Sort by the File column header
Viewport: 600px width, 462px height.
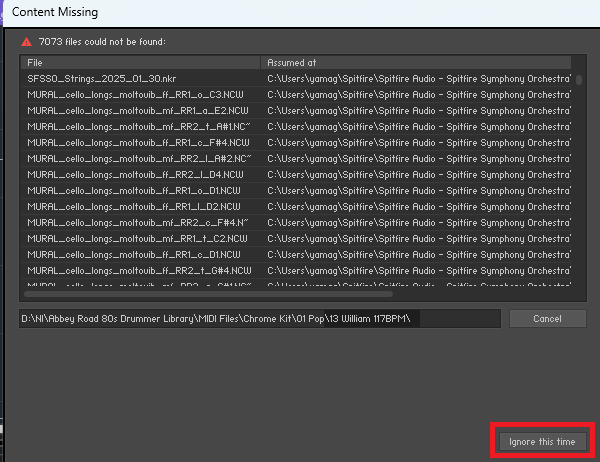[140, 62]
